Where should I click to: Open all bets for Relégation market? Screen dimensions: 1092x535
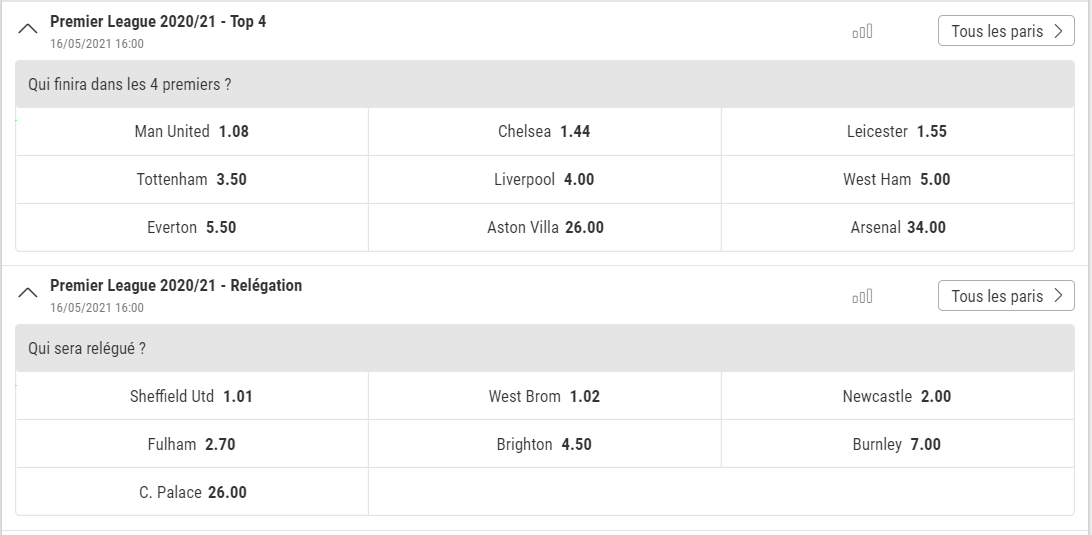pos(1006,297)
